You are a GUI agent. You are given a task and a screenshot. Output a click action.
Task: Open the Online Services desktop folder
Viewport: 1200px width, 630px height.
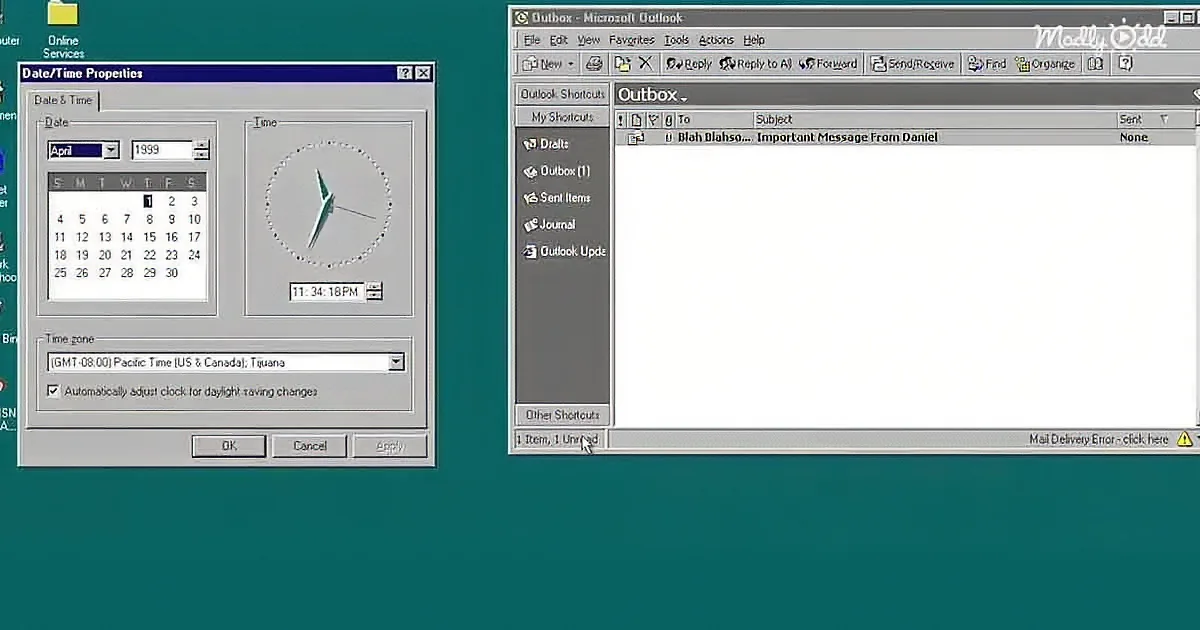tap(63, 29)
